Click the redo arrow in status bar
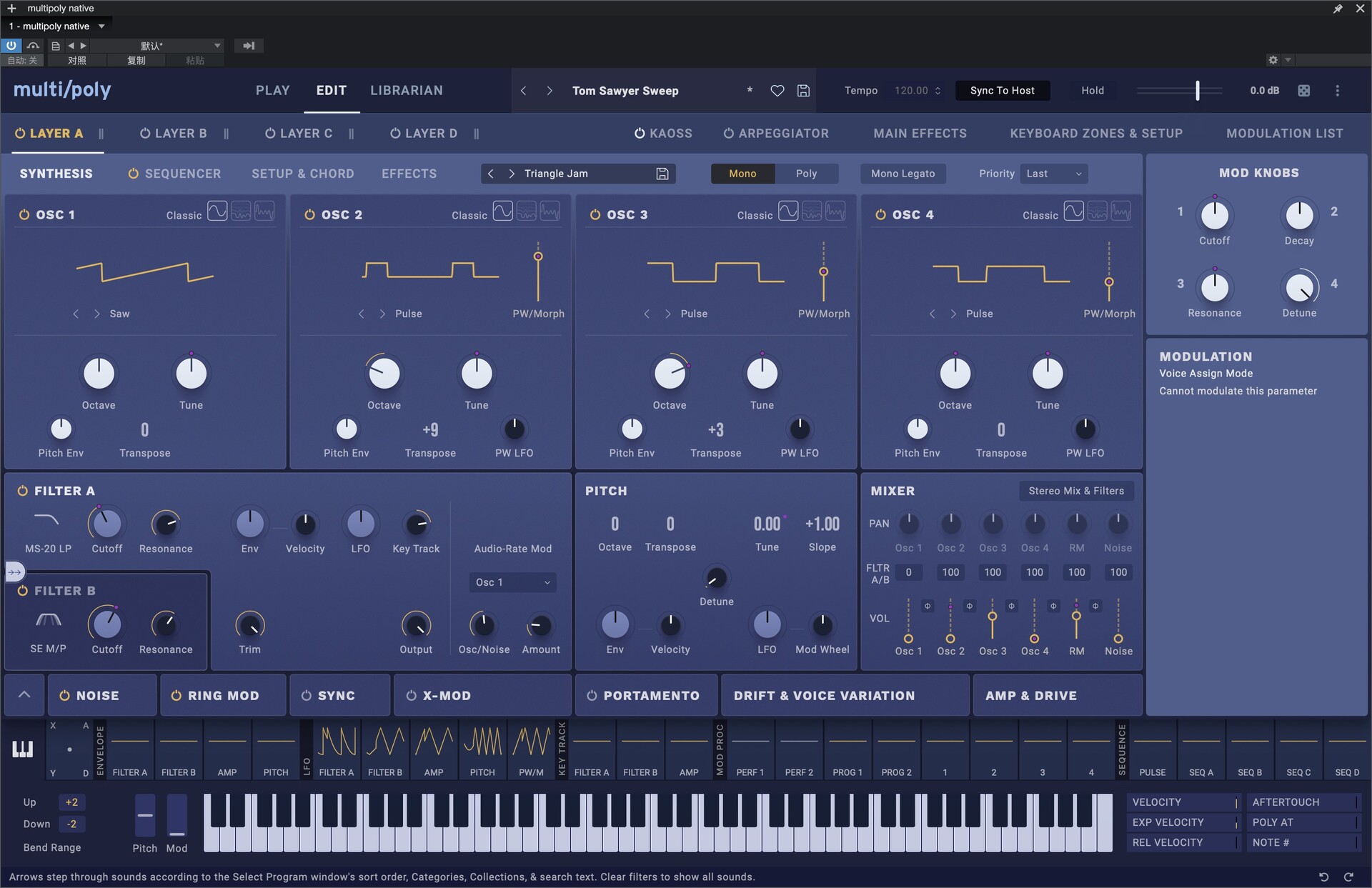The width and height of the screenshot is (1372, 888). click(x=1348, y=877)
